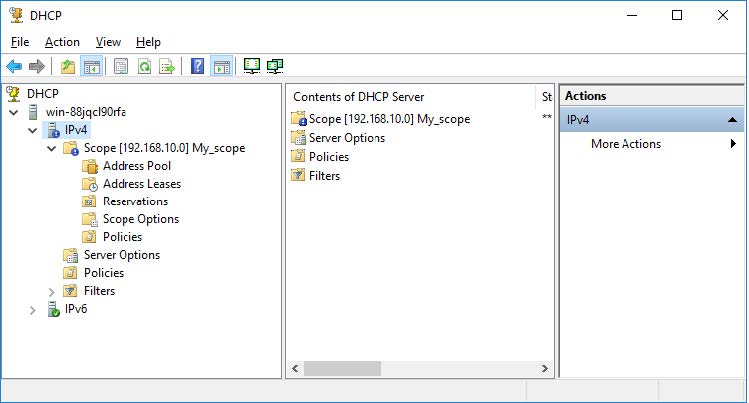The height and width of the screenshot is (403, 749).
Task: Click the St column header
Action: click(546, 97)
